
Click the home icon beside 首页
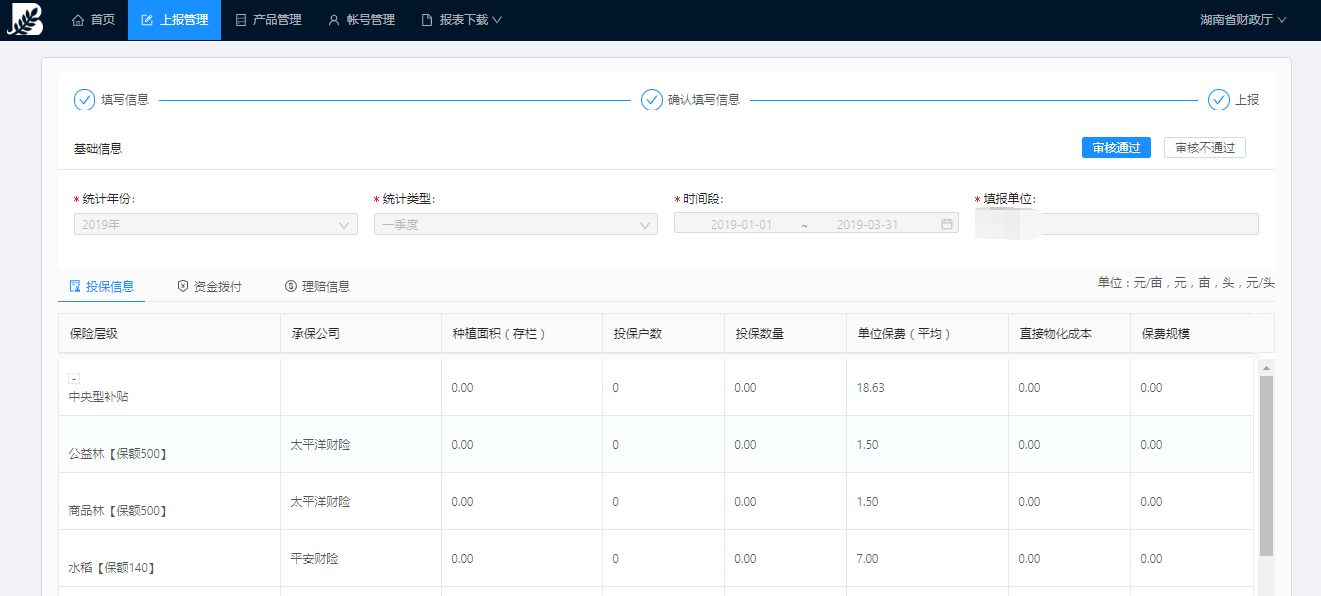point(78,20)
